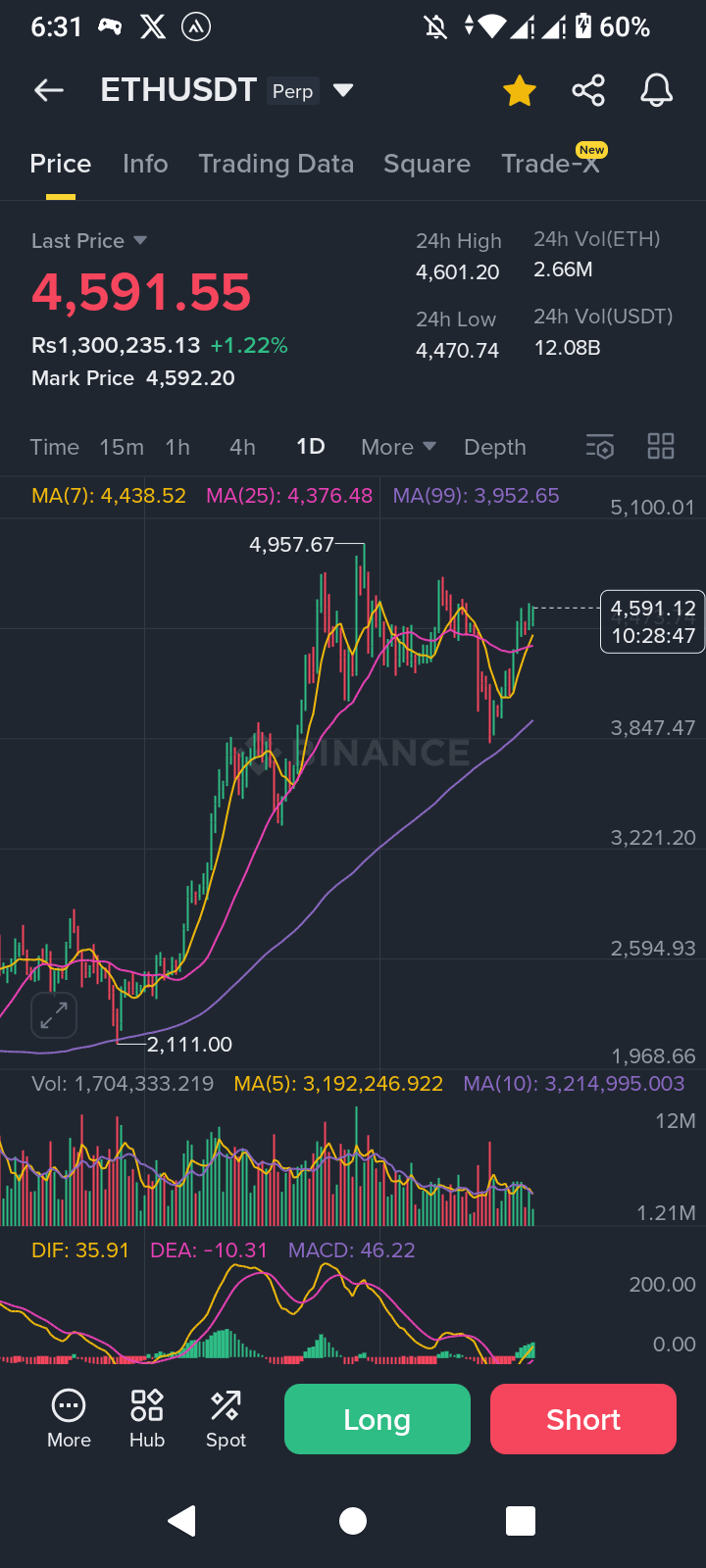Go back with the top-left arrow
The image size is (706, 1568).
coord(48,90)
